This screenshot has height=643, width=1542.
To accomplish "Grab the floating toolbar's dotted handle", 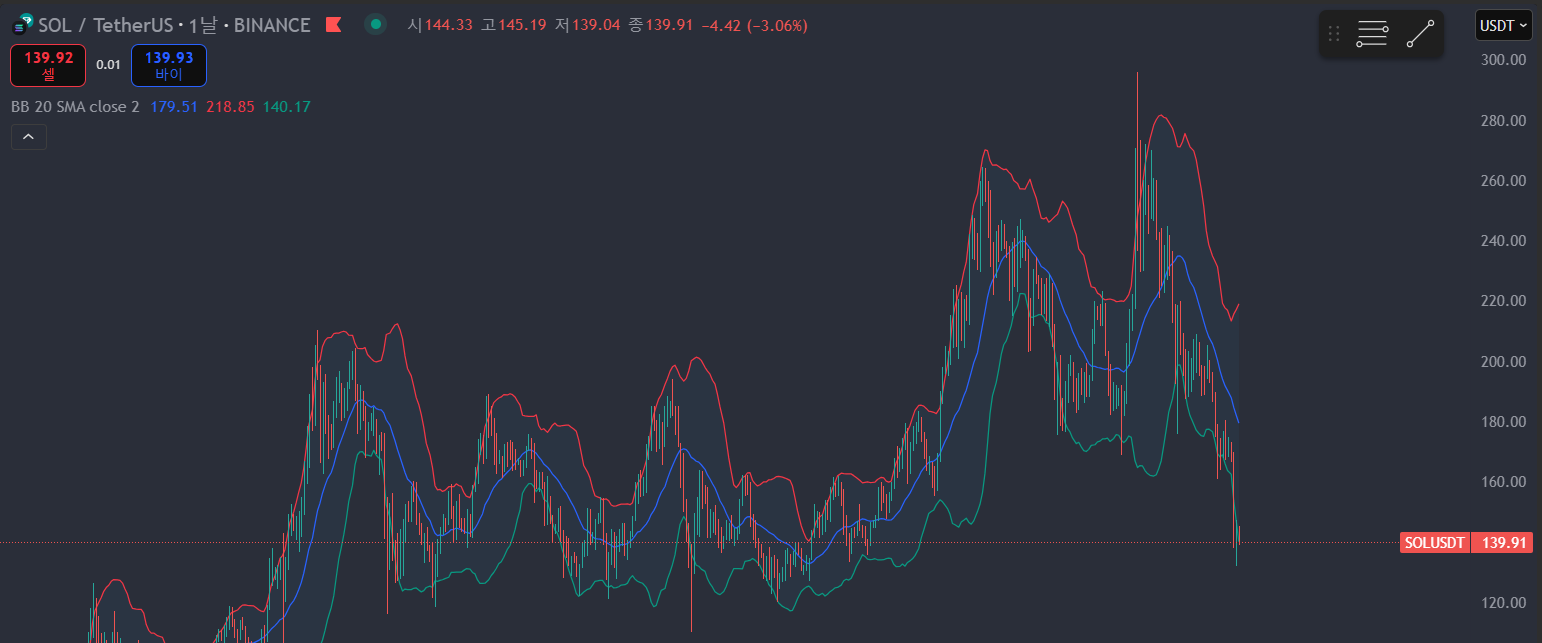I will click(x=1333, y=35).
